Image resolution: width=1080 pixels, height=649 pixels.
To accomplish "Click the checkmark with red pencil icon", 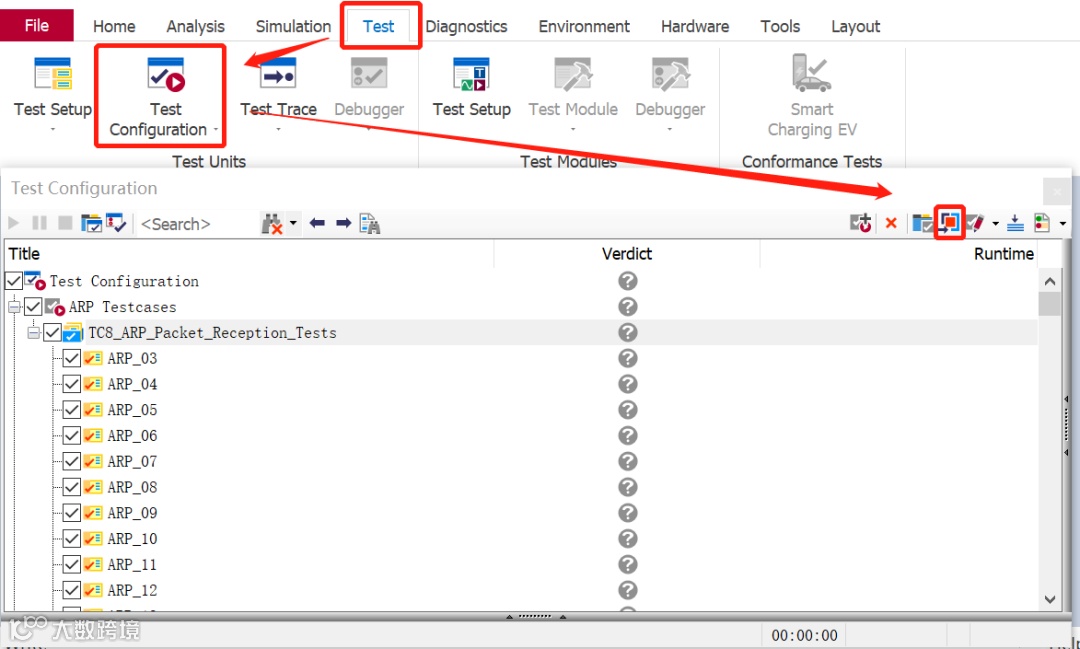I will tap(975, 223).
